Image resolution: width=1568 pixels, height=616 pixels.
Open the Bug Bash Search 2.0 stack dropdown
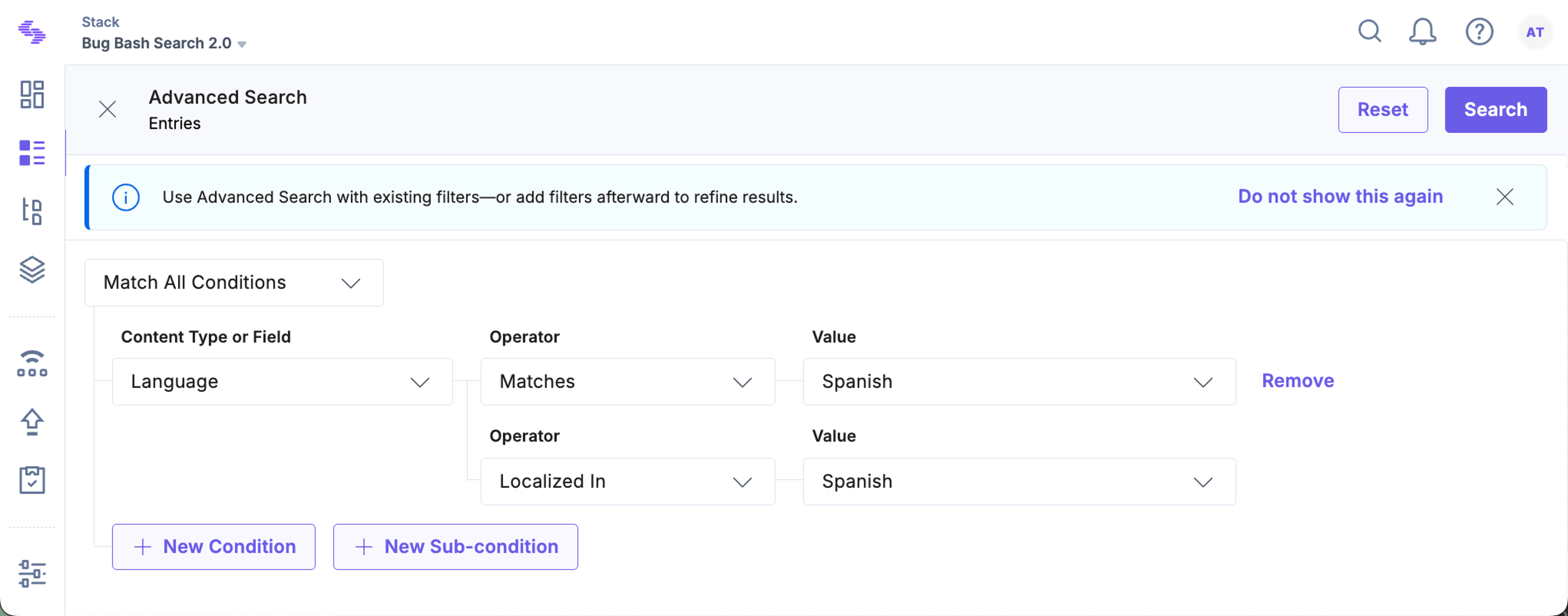pos(164,43)
